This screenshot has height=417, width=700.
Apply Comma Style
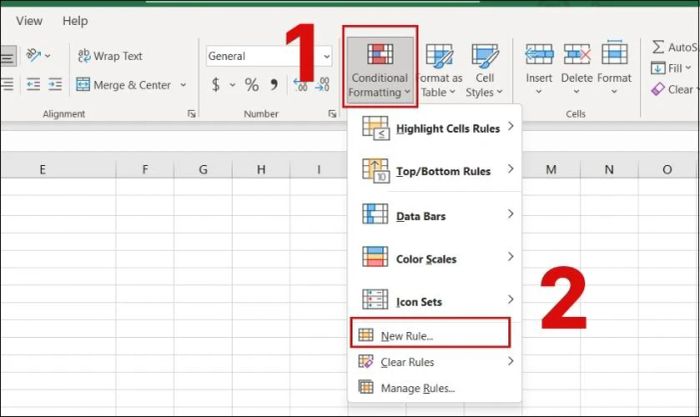coord(274,84)
